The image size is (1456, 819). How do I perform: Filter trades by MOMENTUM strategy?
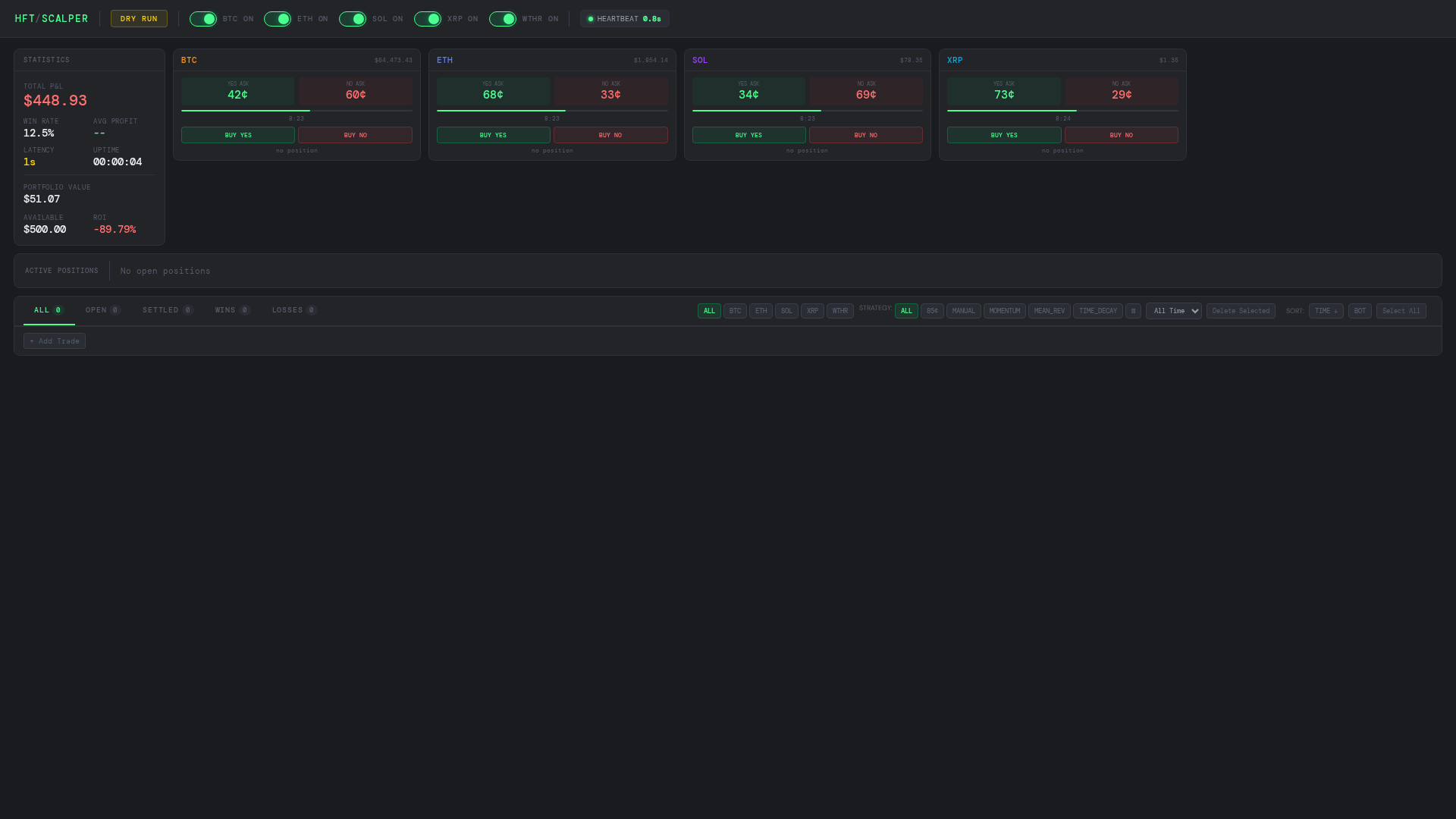click(1004, 311)
